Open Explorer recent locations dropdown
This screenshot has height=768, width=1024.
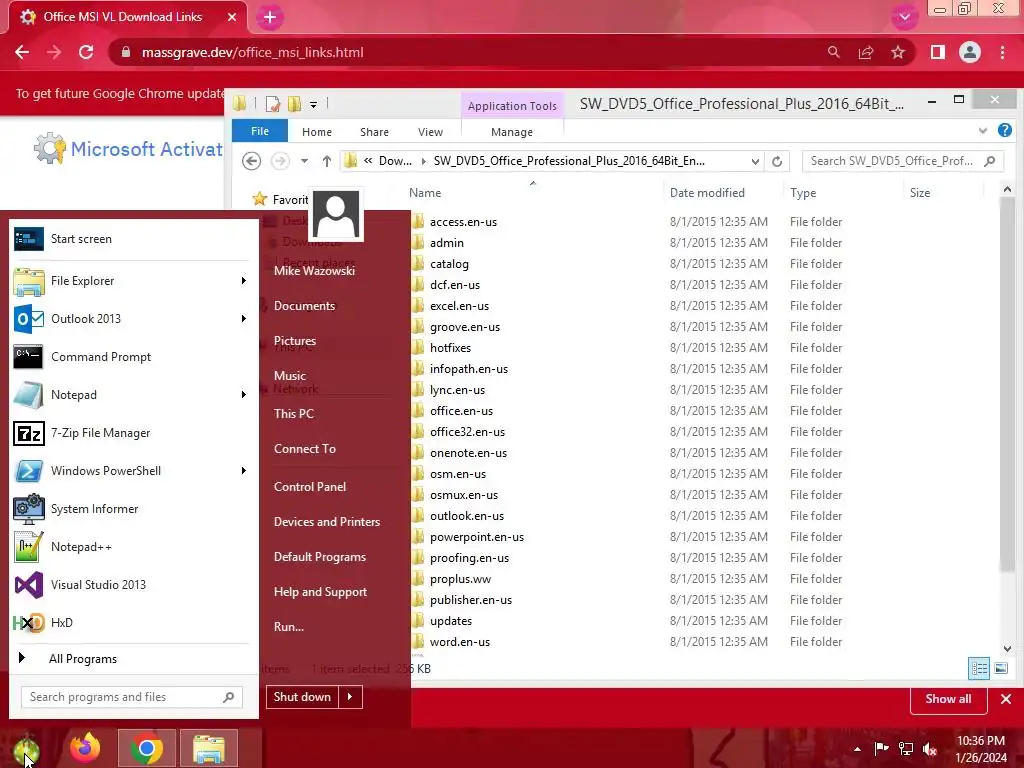tap(304, 161)
